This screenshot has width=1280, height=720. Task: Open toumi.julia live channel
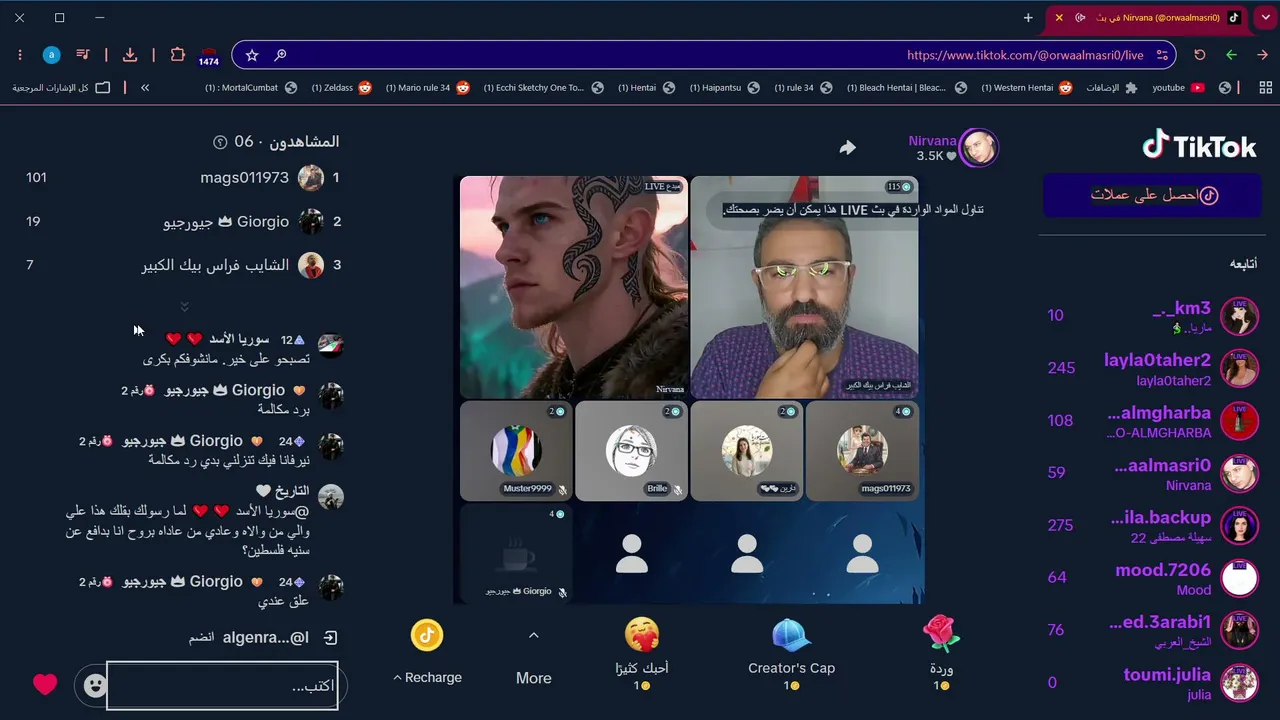(1151, 683)
